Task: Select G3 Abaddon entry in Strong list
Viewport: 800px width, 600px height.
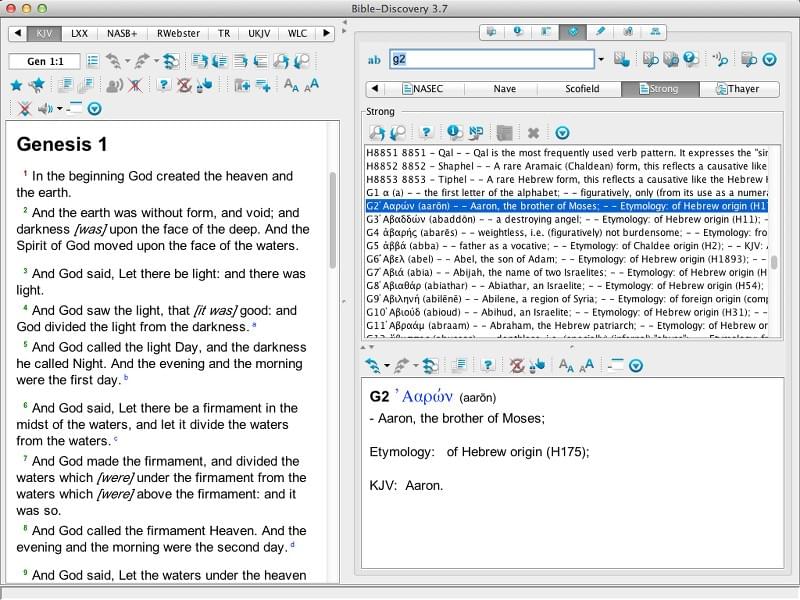Action: pos(566,219)
